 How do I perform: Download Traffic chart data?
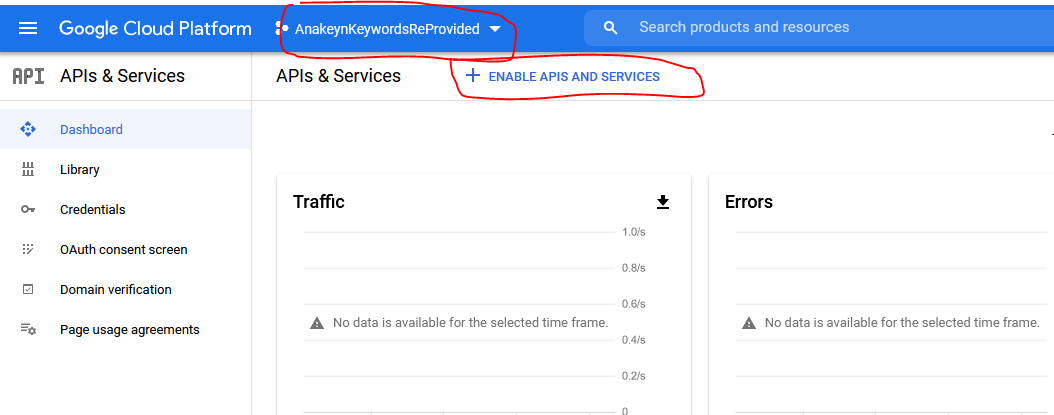[663, 202]
